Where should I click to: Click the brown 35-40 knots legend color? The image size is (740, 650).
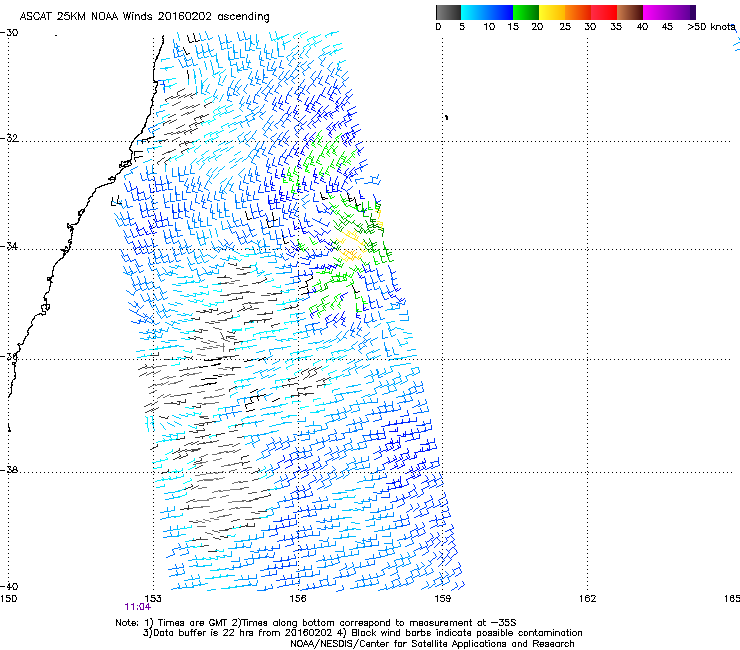pyautogui.click(x=630, y=12)
